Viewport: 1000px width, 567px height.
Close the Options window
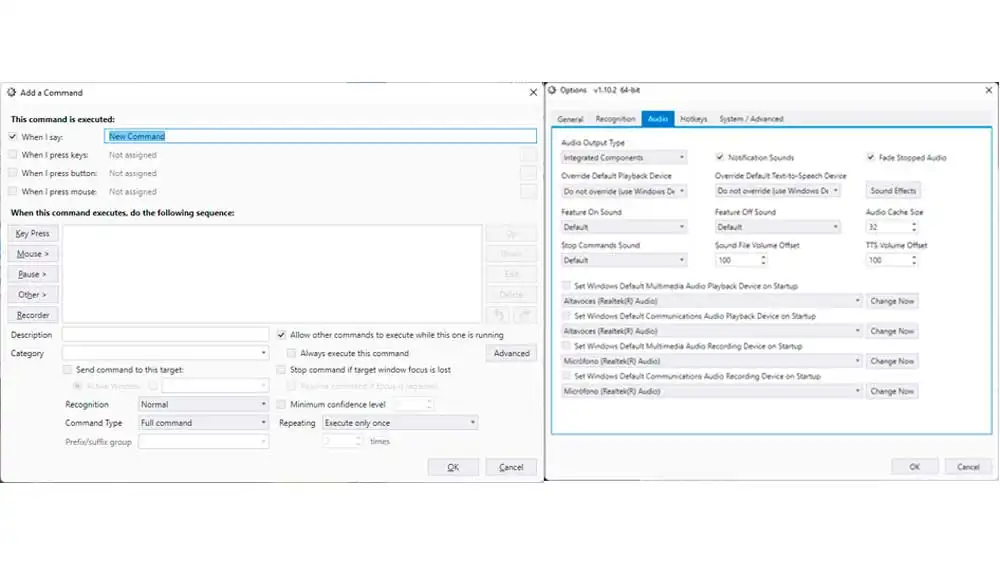(989, 90)
